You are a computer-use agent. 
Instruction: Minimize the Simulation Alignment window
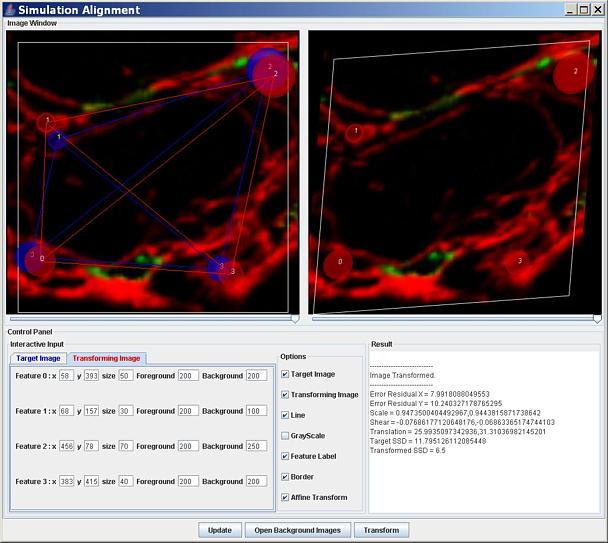click(569, 10)
